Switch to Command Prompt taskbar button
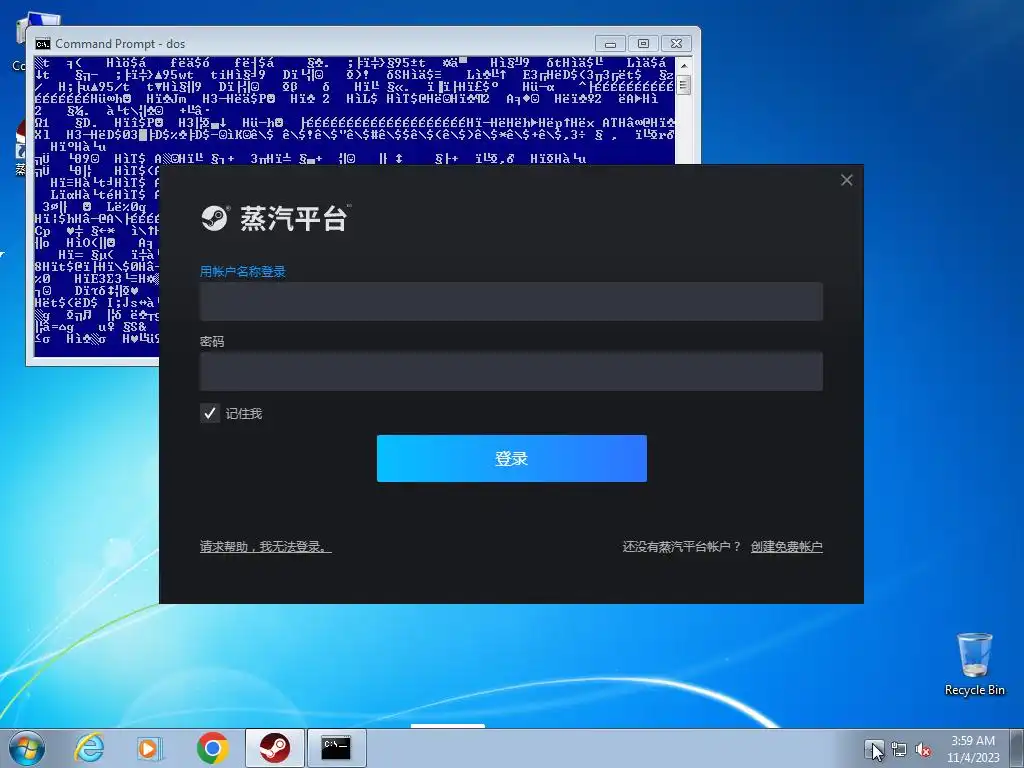This screenshot has height=768, width=1024. click(337, 748)
